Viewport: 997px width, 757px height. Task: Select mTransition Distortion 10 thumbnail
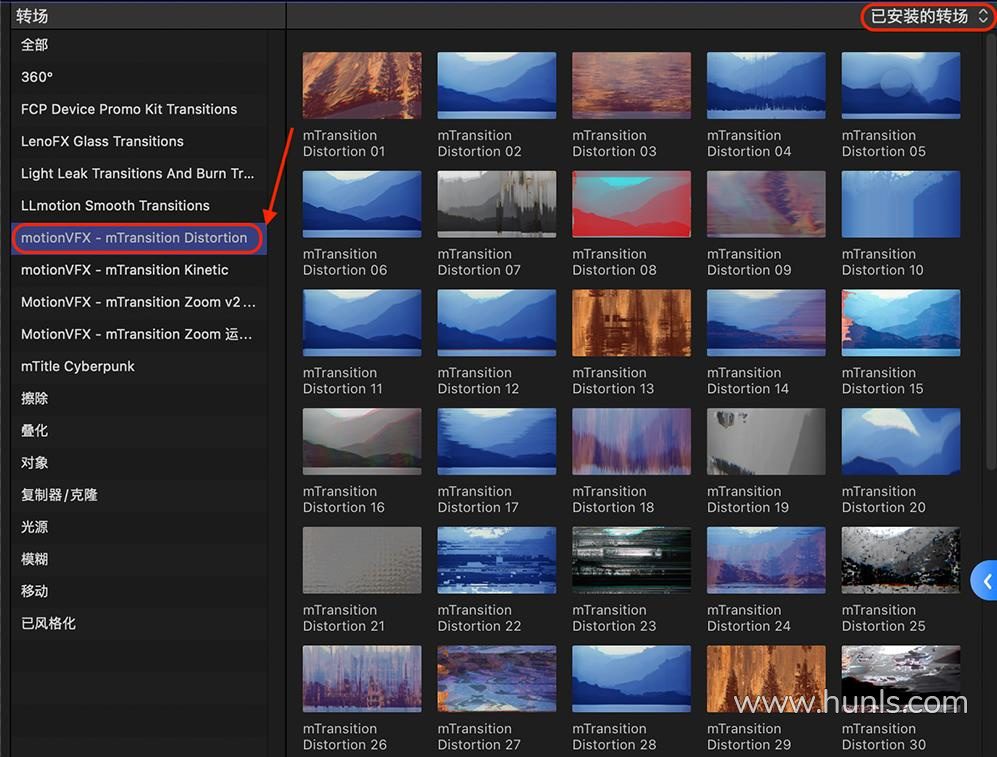click(901, 204)
